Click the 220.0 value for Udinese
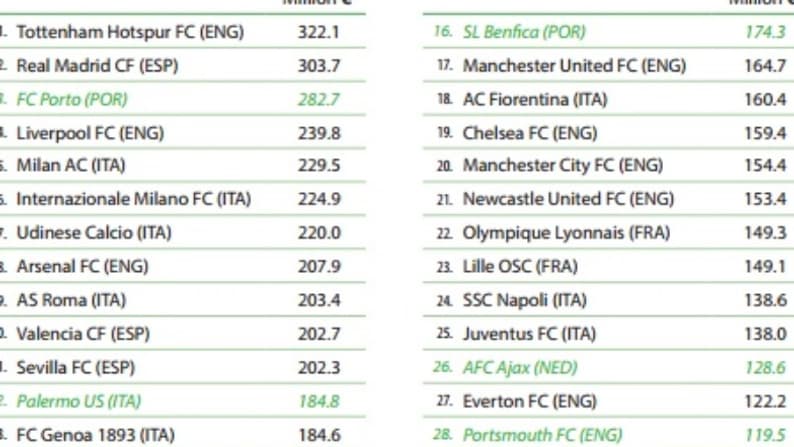This screenshot has height=447, width=794. [x=319, y=233]
